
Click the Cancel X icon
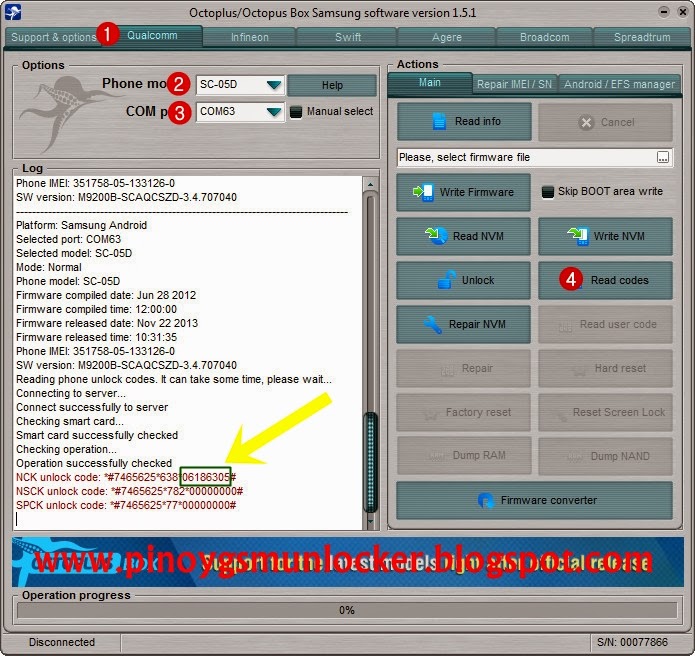[x=586, y=122]
